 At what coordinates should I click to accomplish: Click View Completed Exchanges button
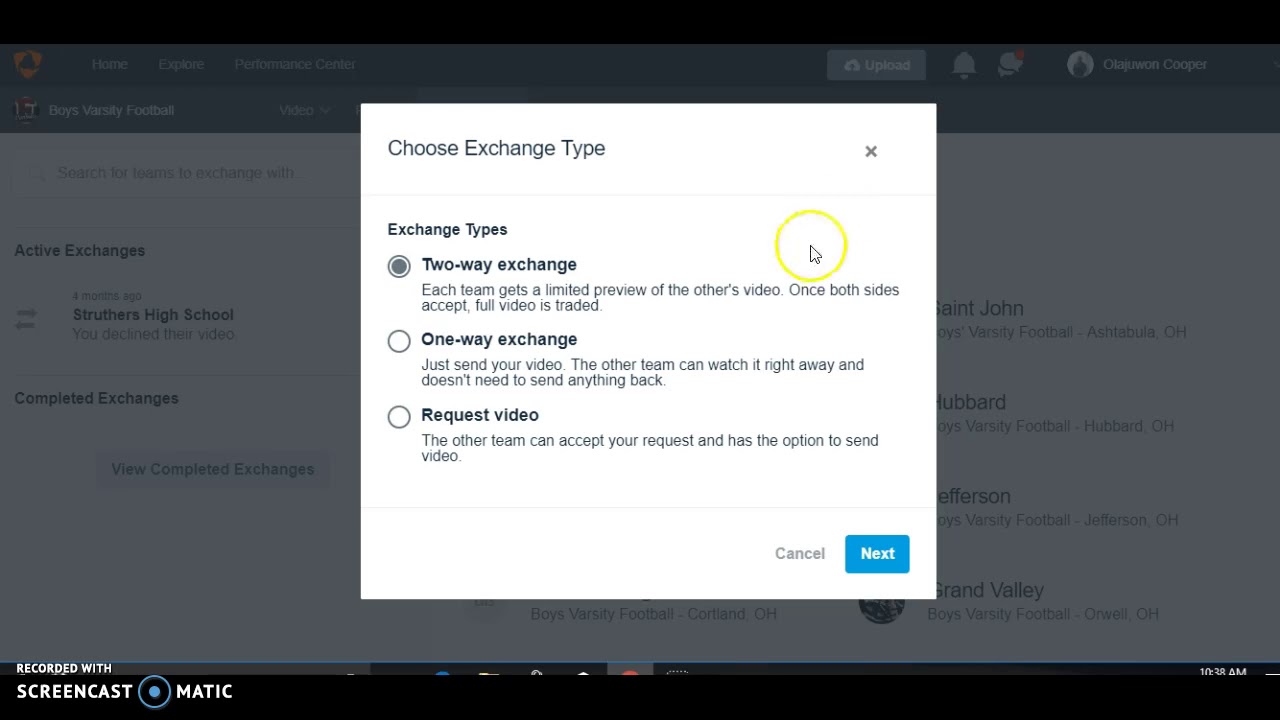[x=212, y=469]
